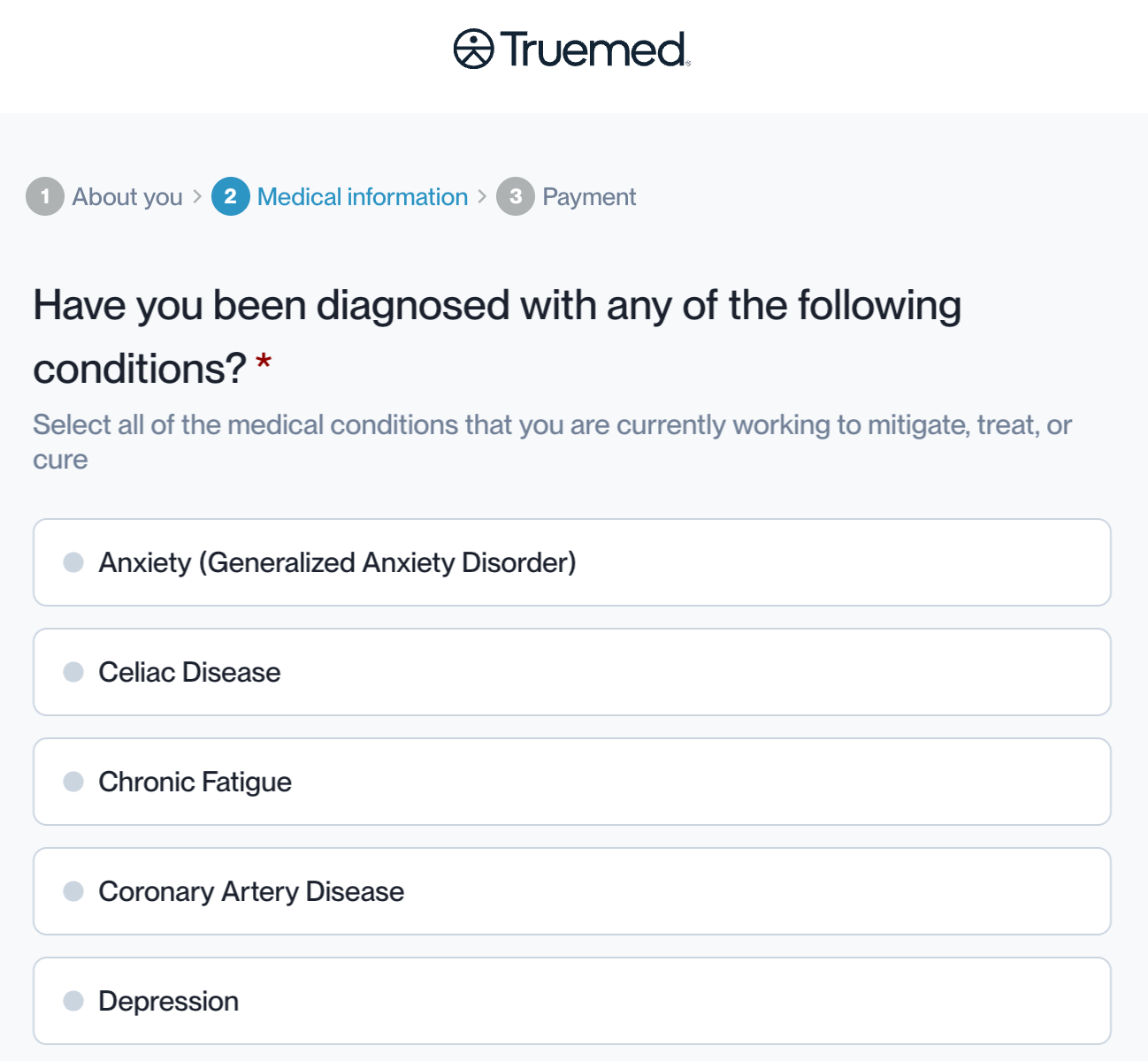Check the Anxiety option's selection dot
The width and height of the screenshot is (1148, 1061).
point(73,562)
